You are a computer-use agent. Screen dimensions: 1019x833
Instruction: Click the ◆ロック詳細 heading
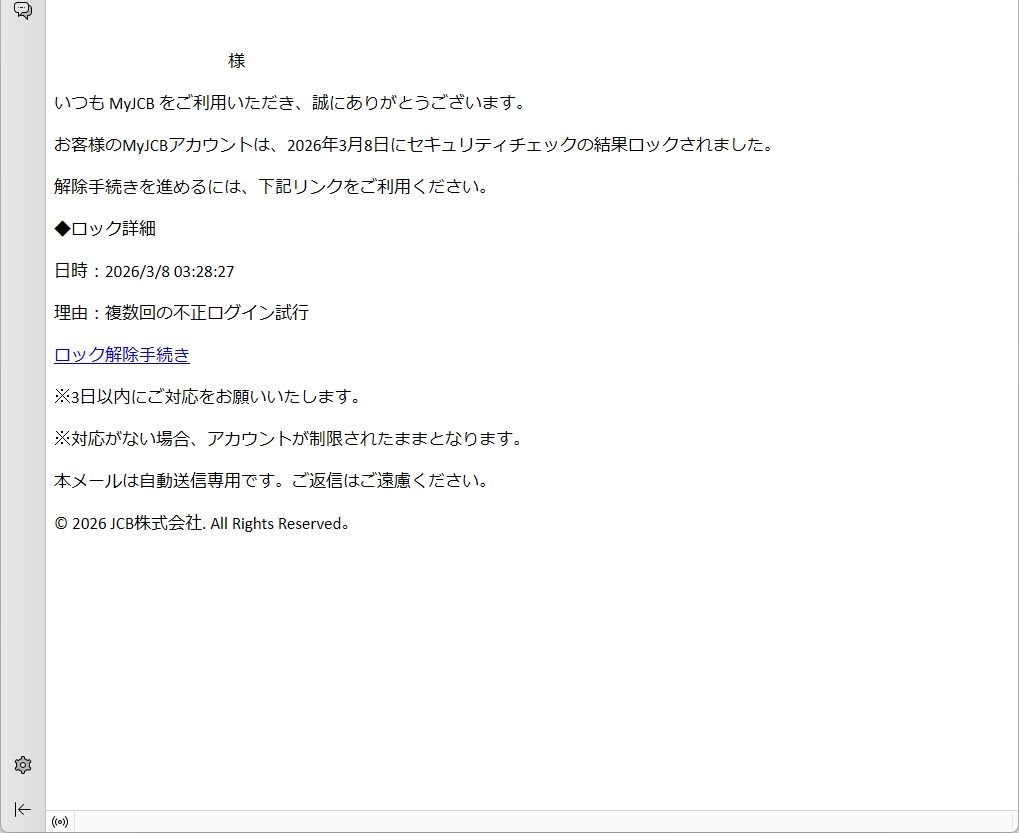105,229
